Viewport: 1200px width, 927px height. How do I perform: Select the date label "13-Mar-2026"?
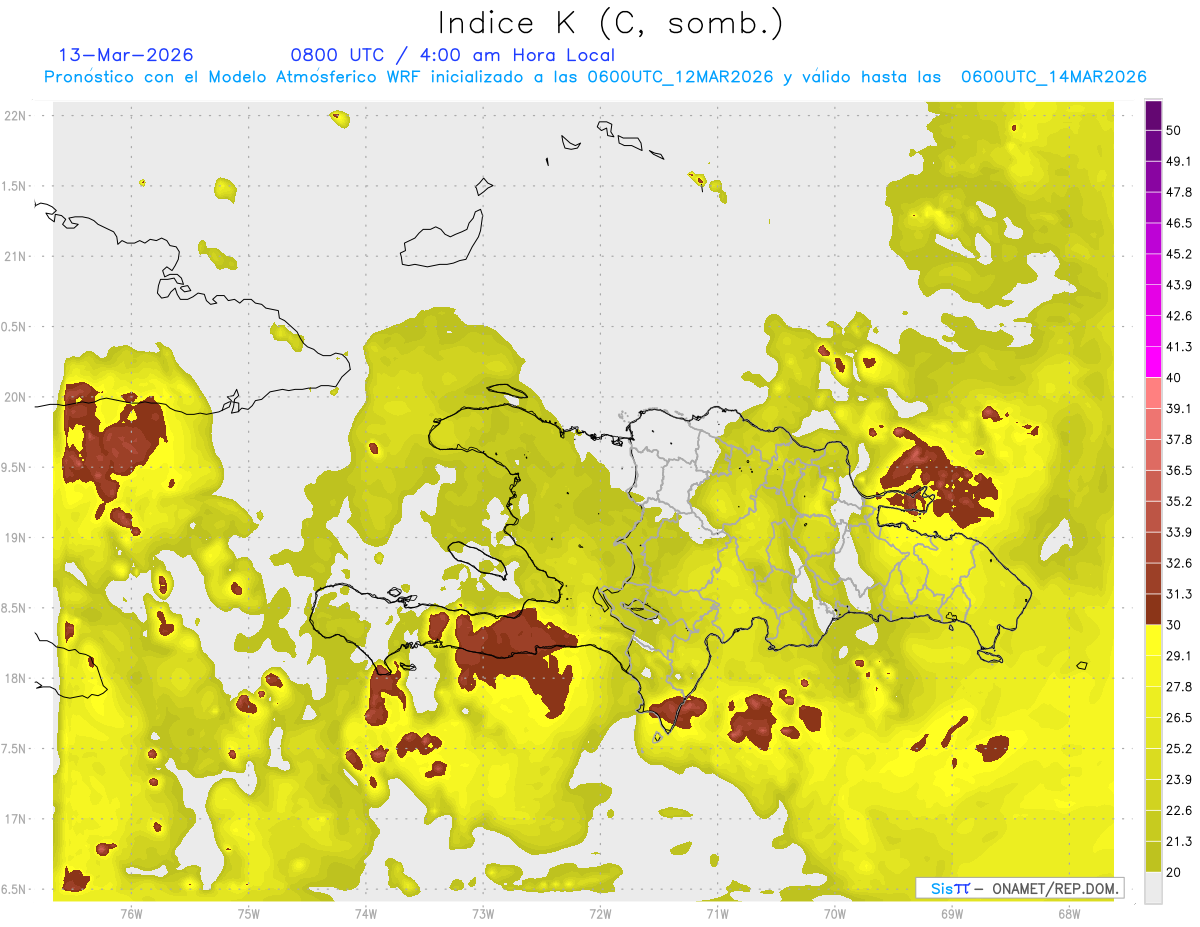[x=126, y=55]
